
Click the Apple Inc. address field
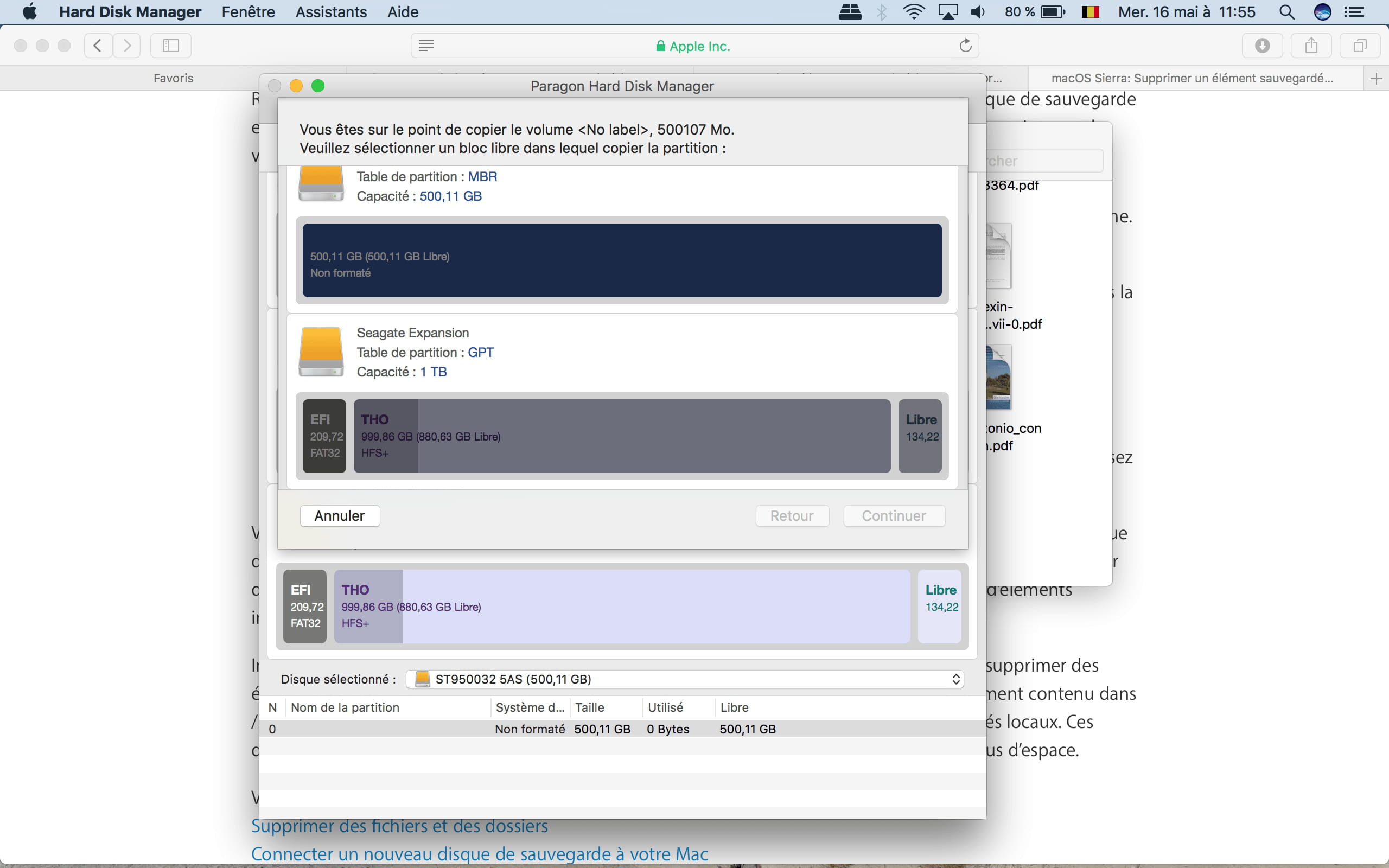[x=694, y=46]
